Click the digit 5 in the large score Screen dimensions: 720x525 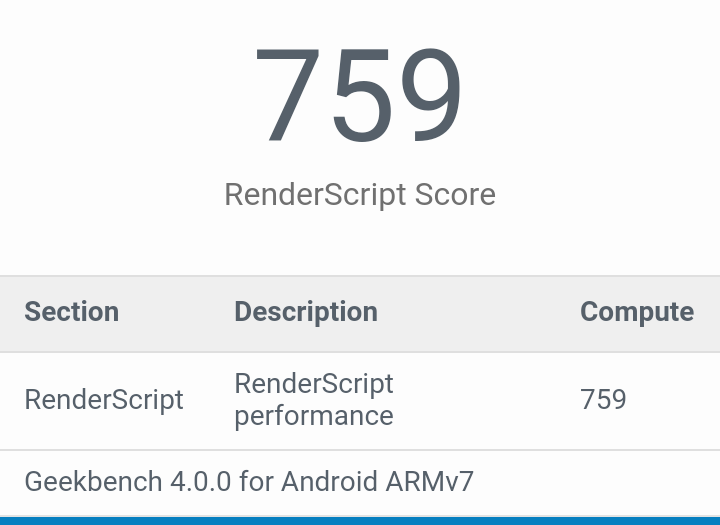[x=359, y=97]
